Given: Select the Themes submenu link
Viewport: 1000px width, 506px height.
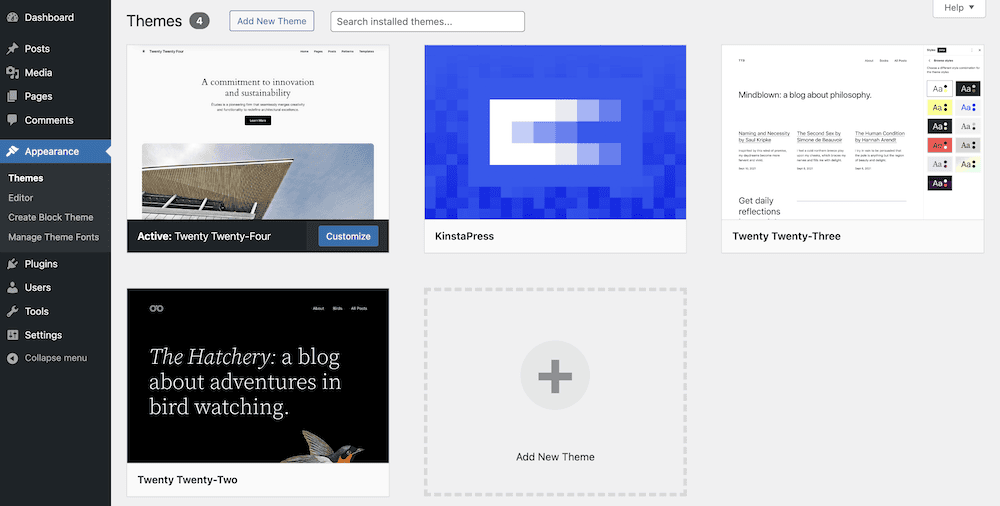Looking at the screenshot, I should coord(26,178).
